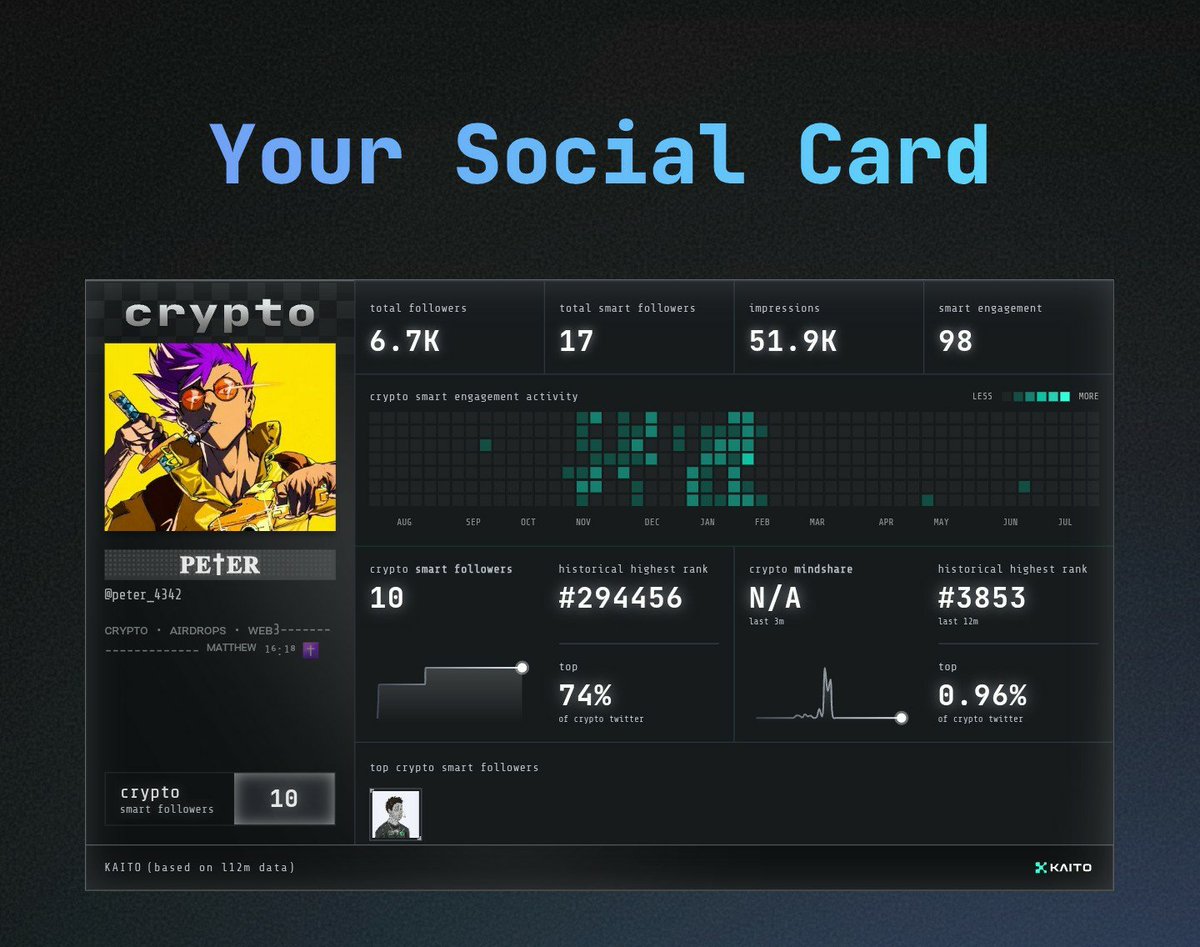This screenshot has height=947, width=1200.
Task: Click the 'MATTHEW 16:18' bio text
Action: pyautogui.click(x=249, y=649)
